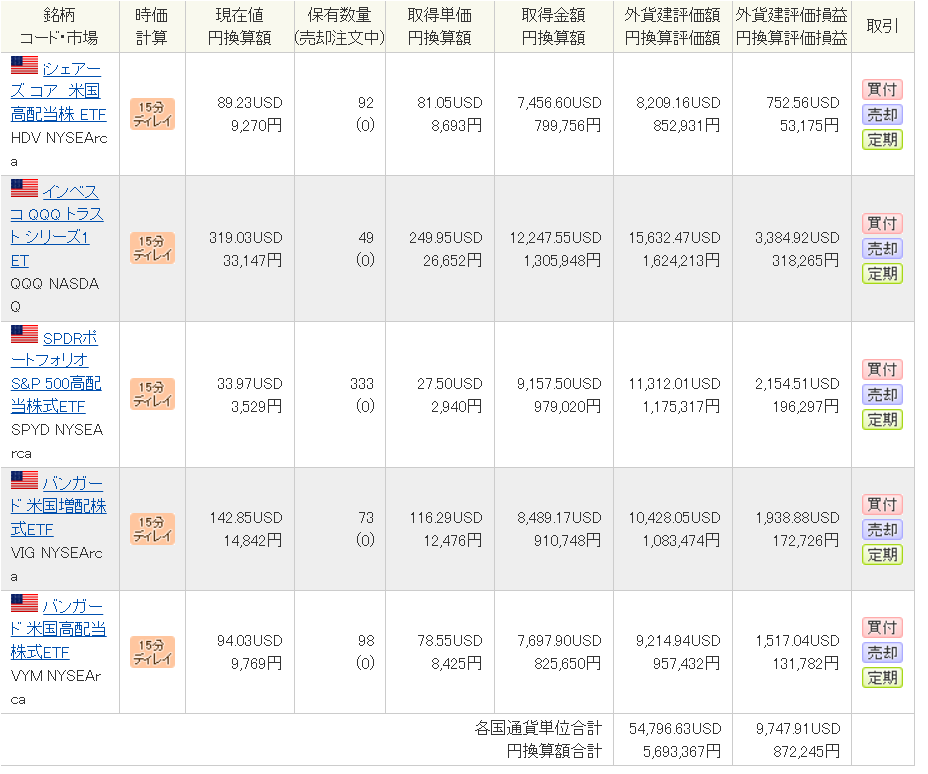
Task: Click 売却 button for SPYD
Action: [882, 395]
